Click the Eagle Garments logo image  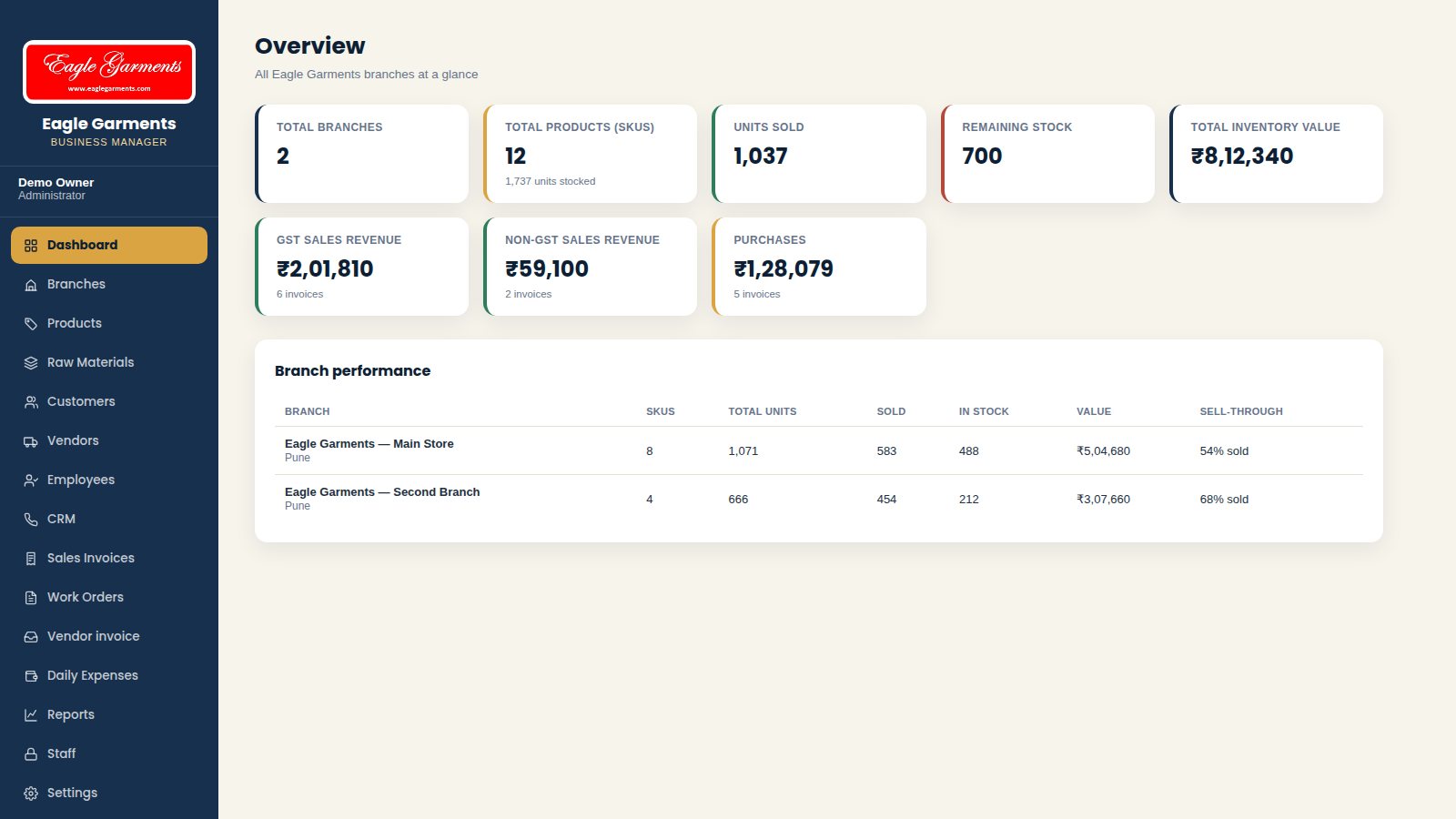(x=109, y=72)
